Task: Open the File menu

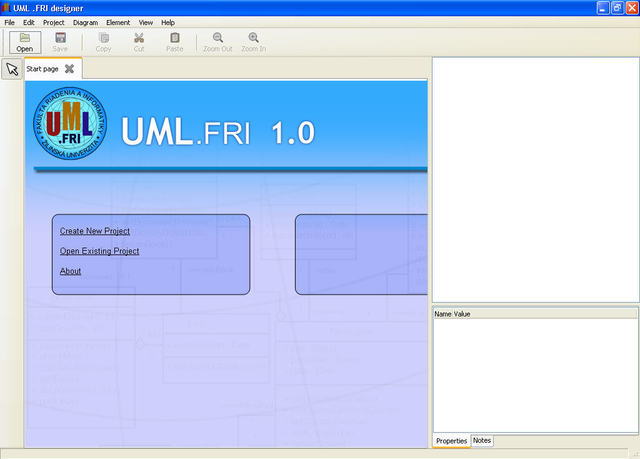Action: (x=9, y=22)
